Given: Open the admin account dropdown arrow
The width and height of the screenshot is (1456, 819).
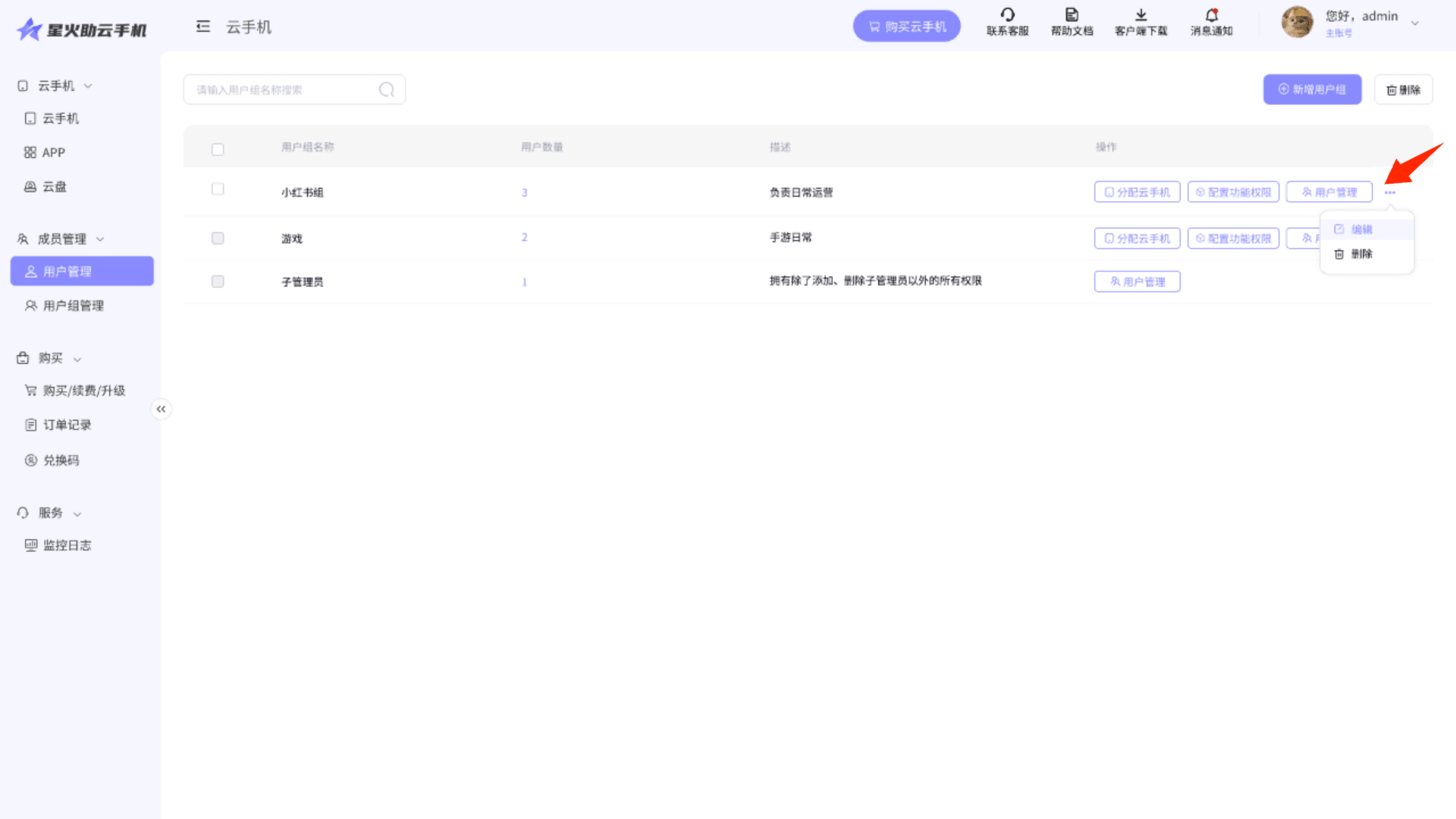Looking at the screenshot, I should pos(1414,23).
